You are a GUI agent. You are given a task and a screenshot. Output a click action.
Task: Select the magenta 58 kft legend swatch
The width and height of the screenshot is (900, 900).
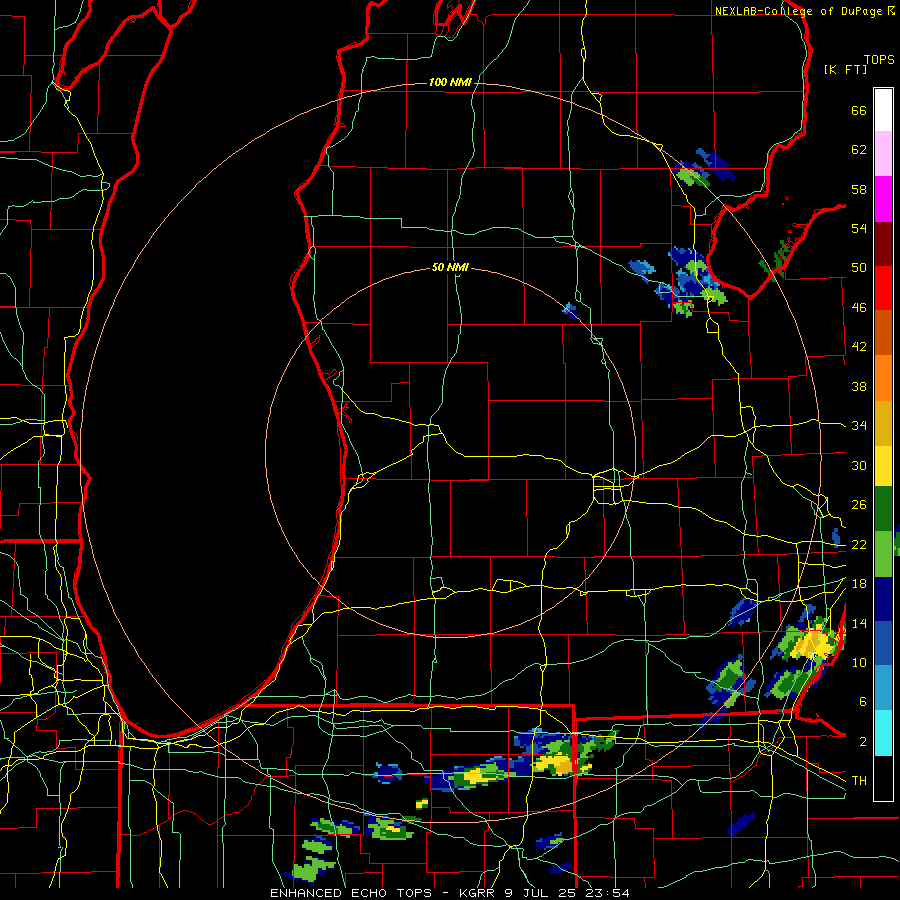coord(883,199)
